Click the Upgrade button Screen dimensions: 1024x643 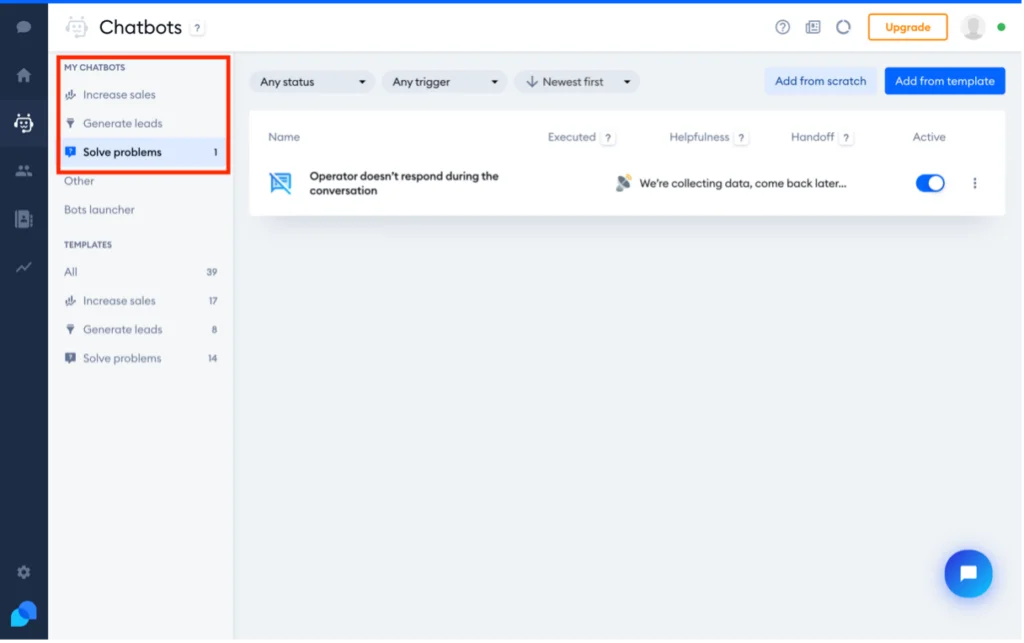[908, 27]
